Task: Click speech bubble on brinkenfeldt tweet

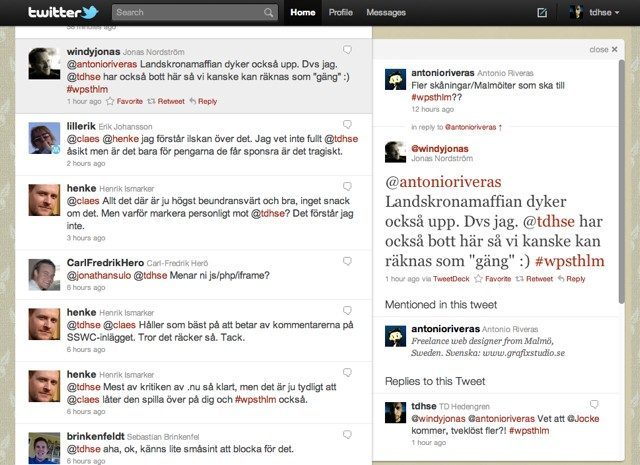Action: [x=347, y=434]
